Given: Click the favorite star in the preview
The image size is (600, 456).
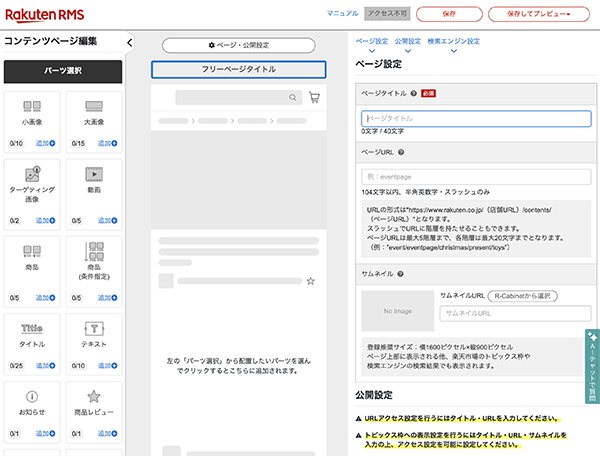Looking at the screenshot, I should click(310, 282).
